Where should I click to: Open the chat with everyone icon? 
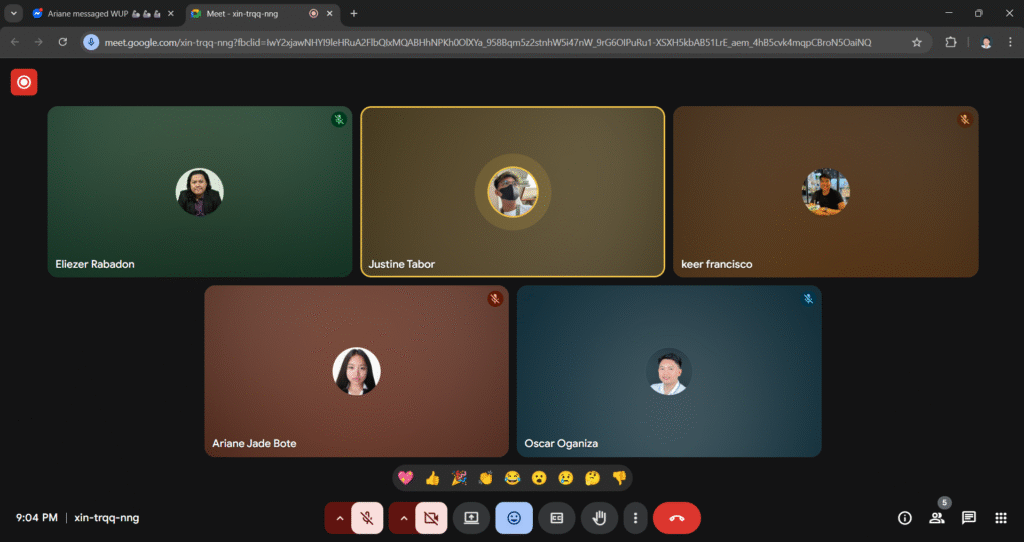coord(969,518)
